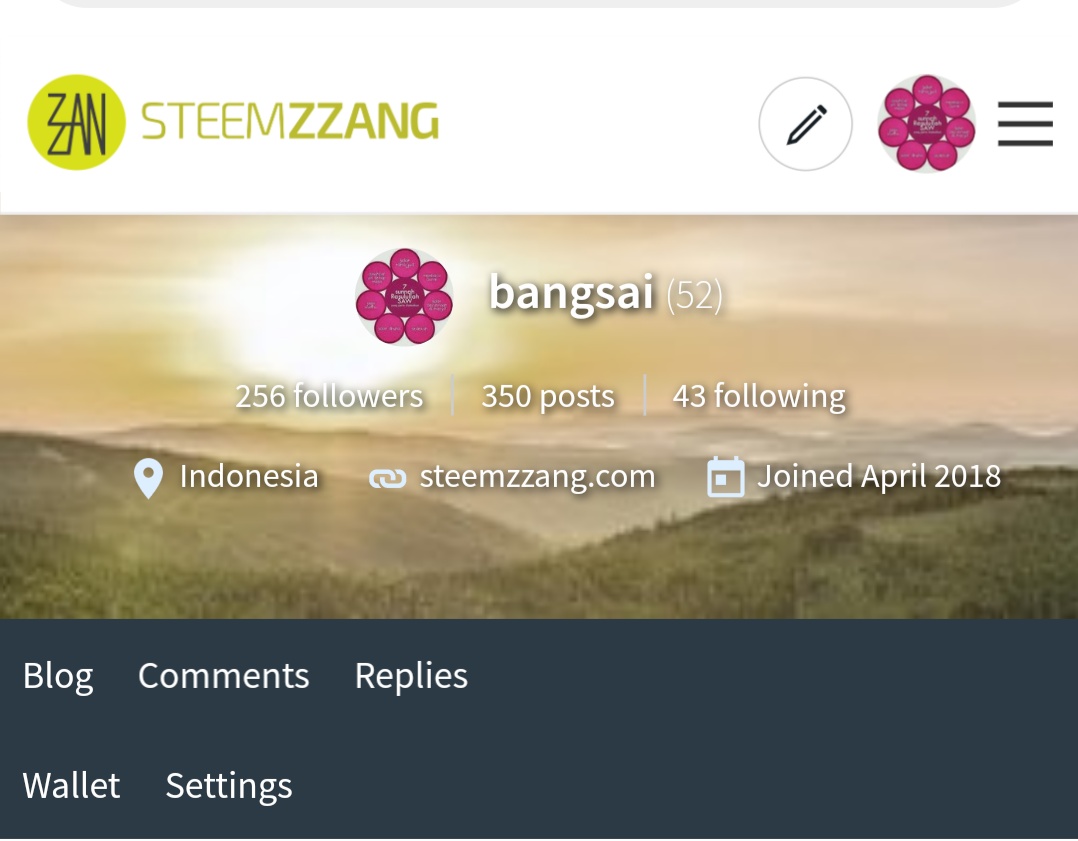Open the Blog tab
The height and width of the screenshot is (841, 1078).
coord(58,675)
